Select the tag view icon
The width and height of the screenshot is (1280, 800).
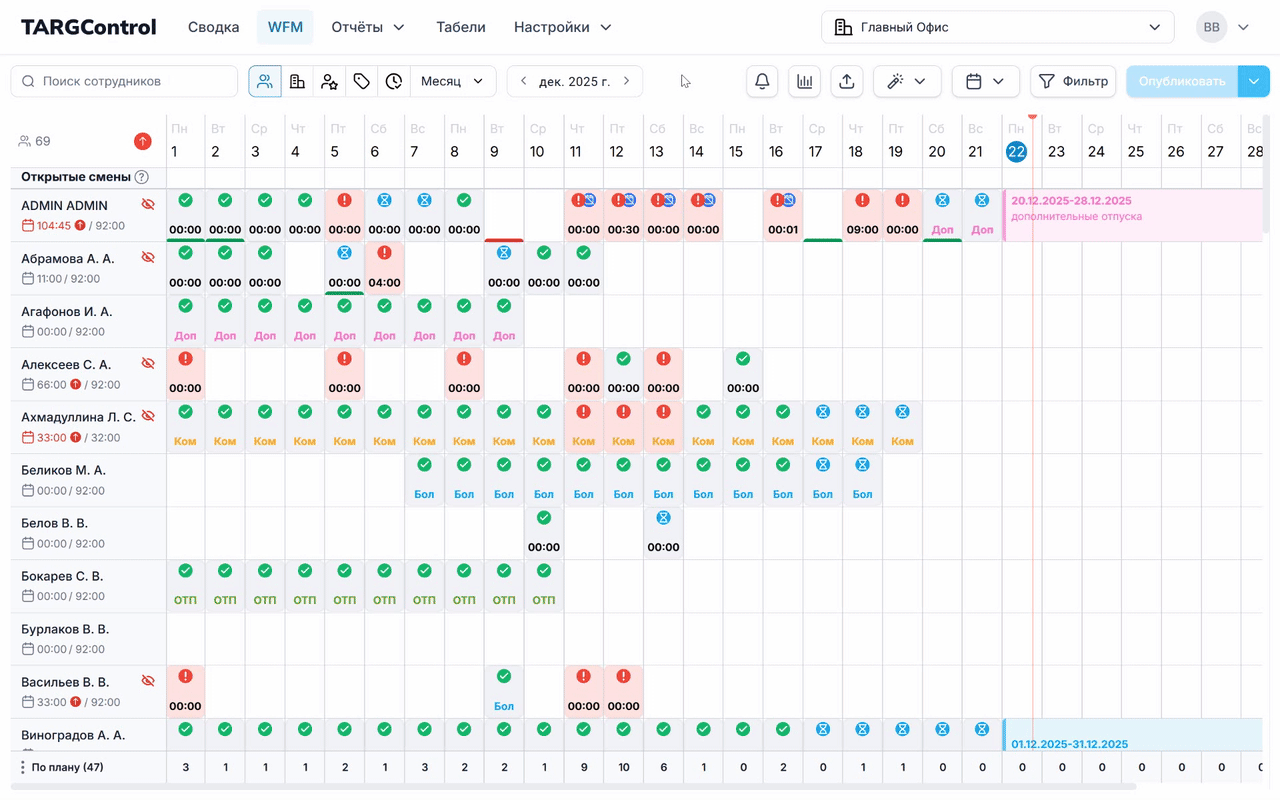click(x=362, y=82)
